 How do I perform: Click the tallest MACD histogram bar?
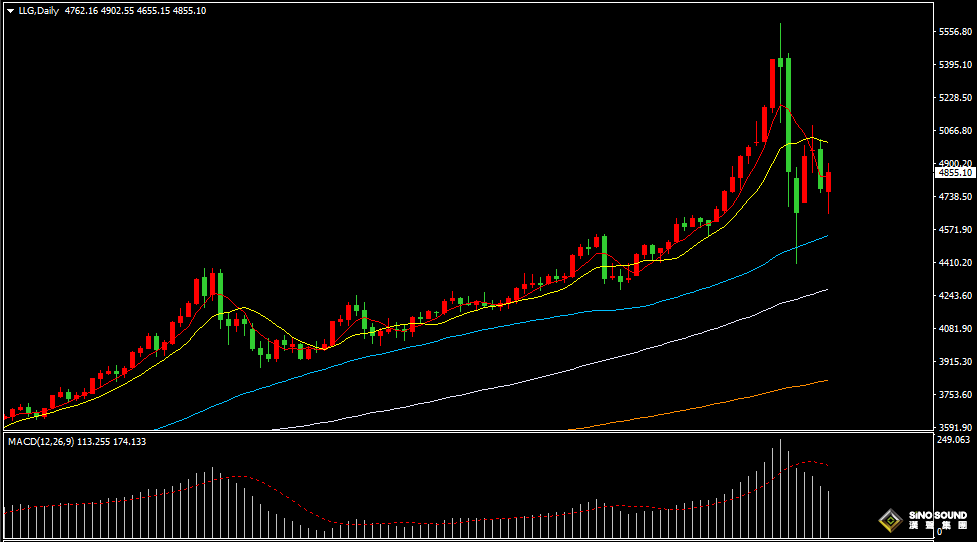tap(780, 485)
